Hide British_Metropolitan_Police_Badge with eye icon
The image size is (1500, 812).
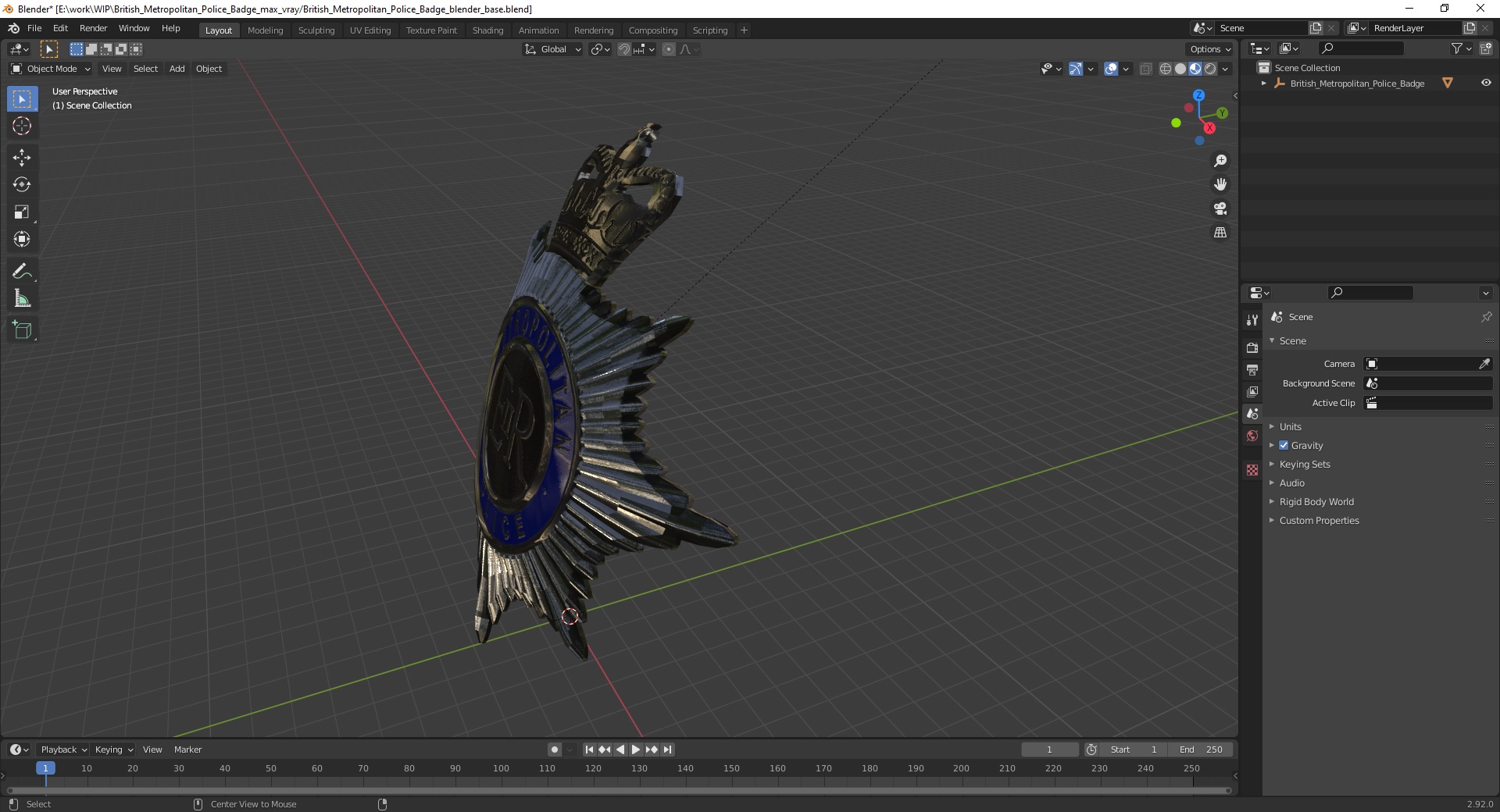(1486, 83)
